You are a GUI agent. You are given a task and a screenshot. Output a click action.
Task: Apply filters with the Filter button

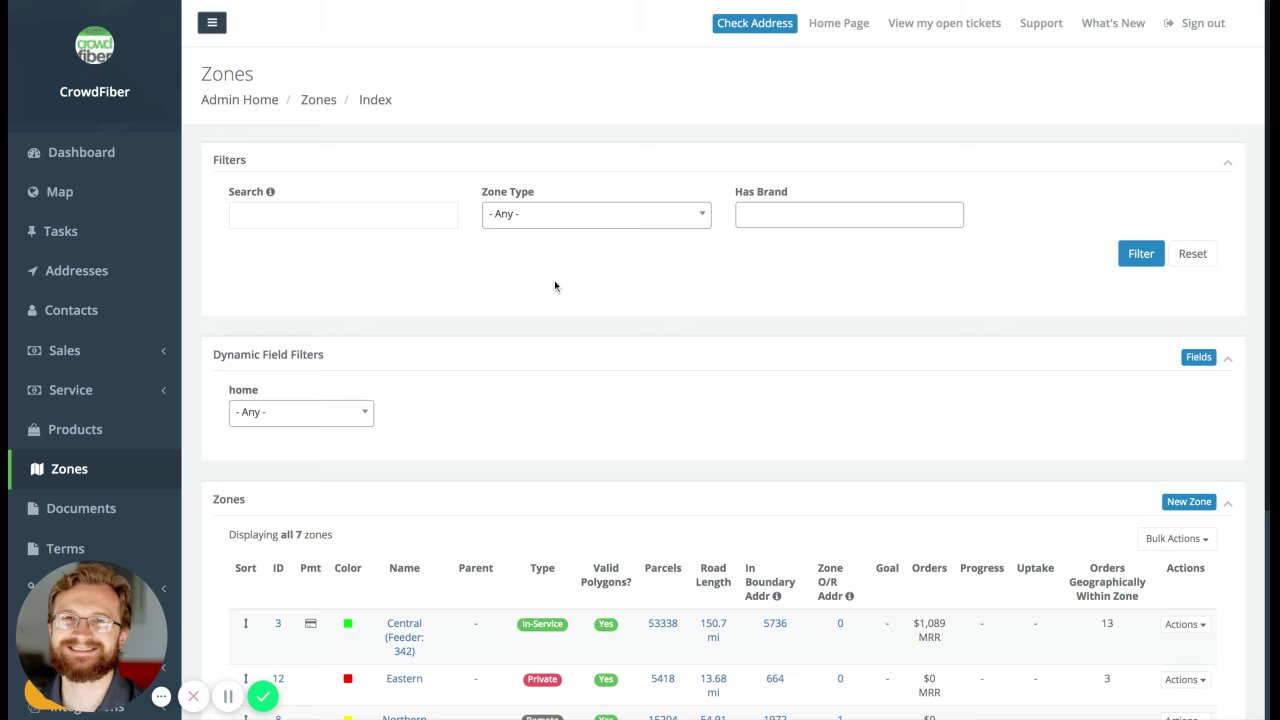click(x=1141, y=254)
